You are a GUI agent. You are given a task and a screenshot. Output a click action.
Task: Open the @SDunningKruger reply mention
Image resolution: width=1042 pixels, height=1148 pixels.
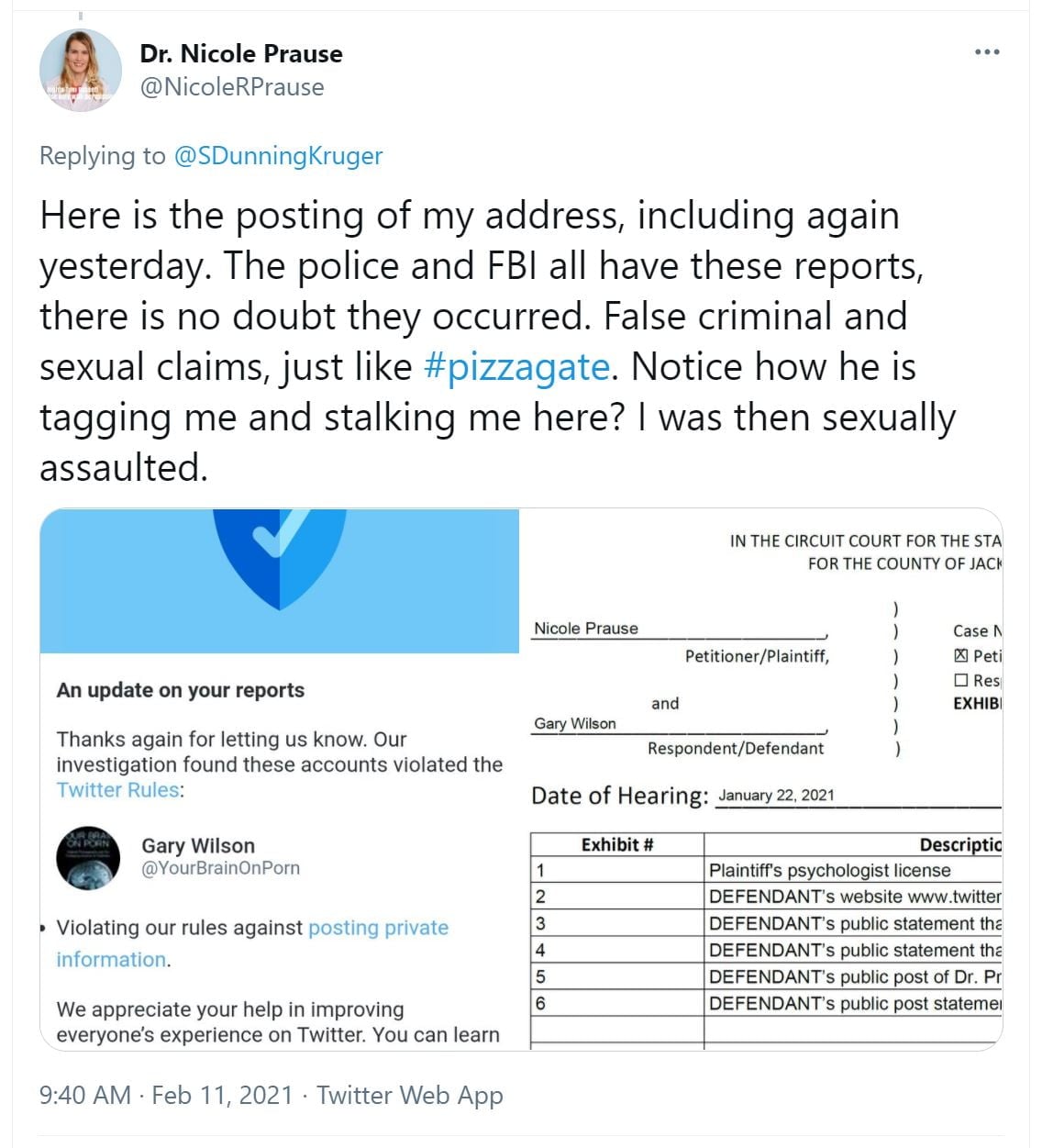point(278,156)
